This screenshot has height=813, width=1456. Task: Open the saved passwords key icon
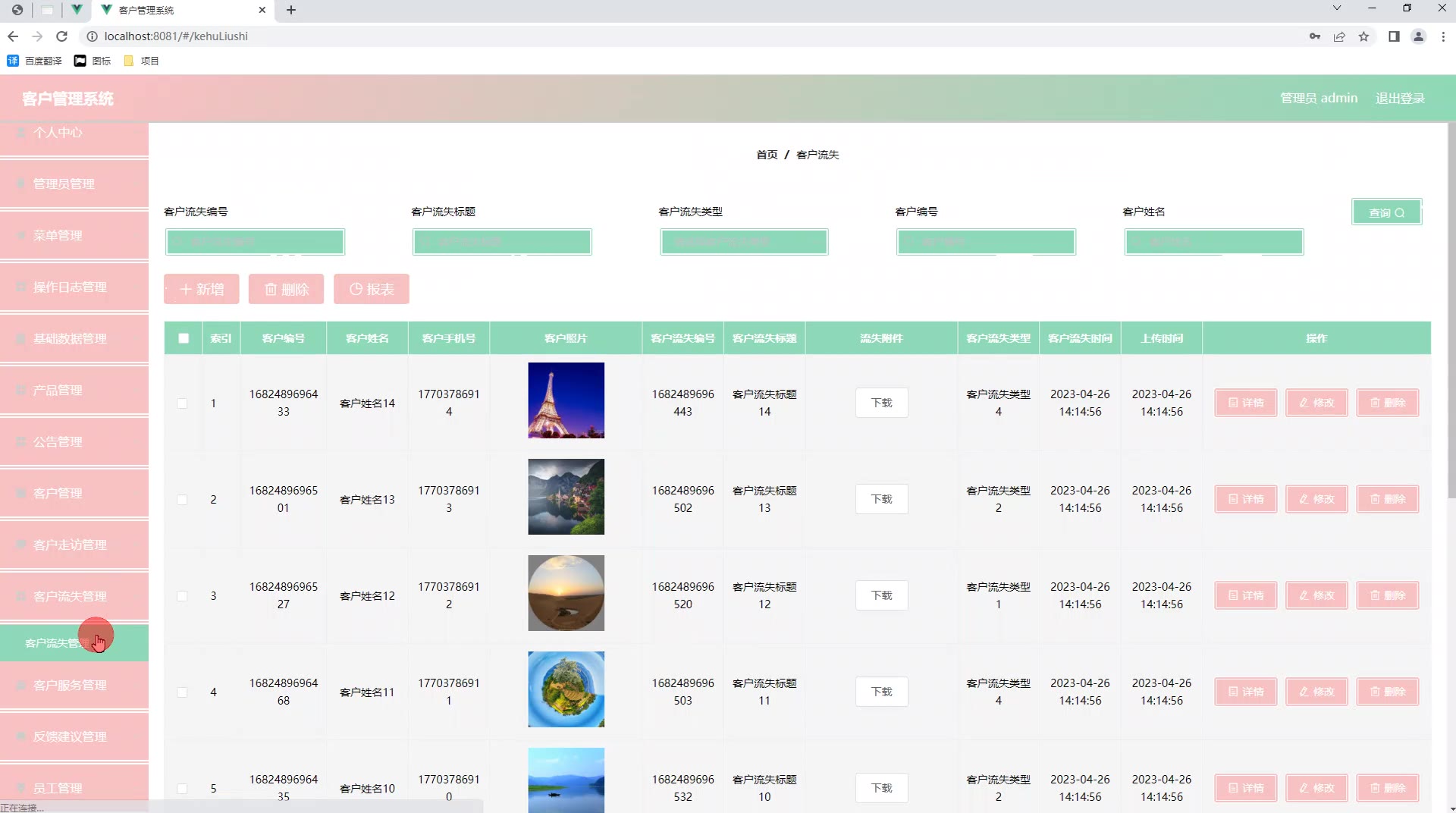[1315, 36]
